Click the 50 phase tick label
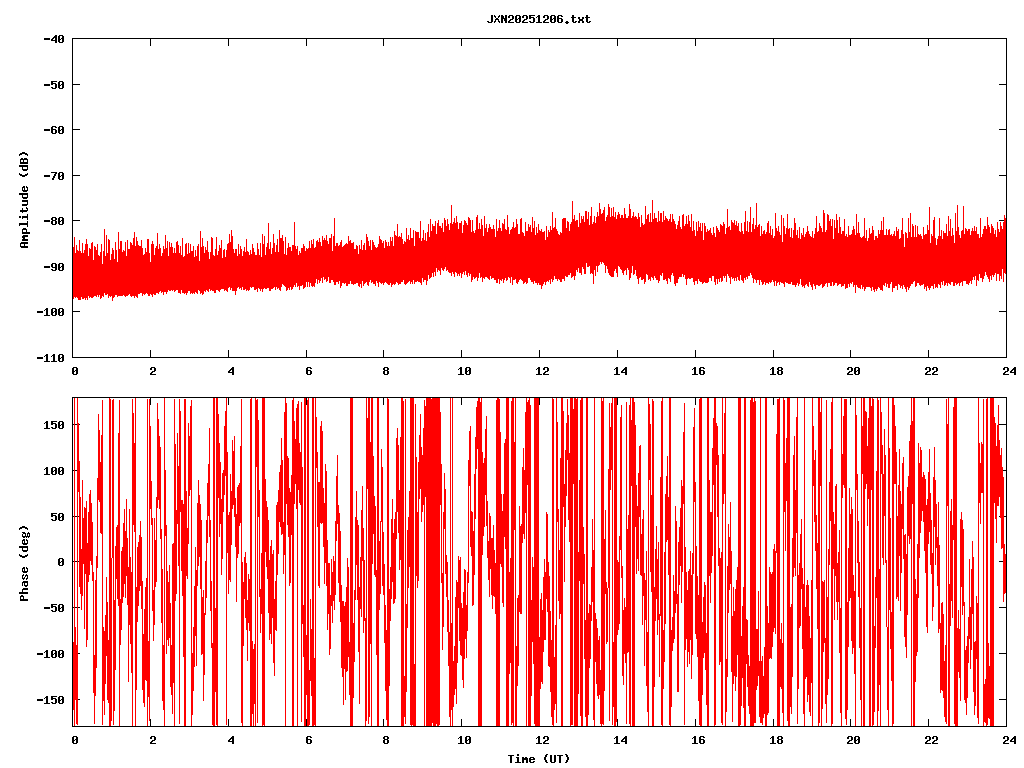 tap(57, 516)
